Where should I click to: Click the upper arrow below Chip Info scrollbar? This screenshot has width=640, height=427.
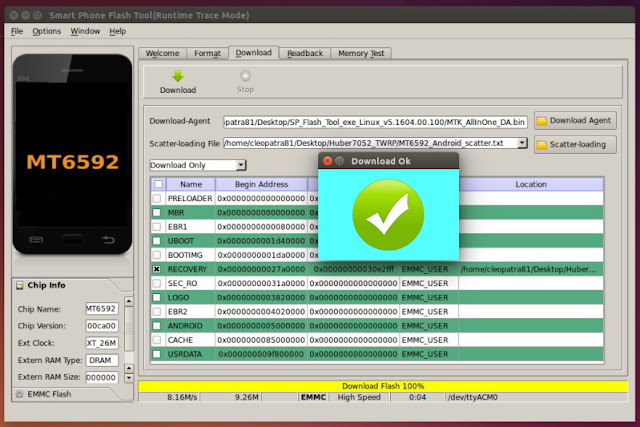pos(129,368)
